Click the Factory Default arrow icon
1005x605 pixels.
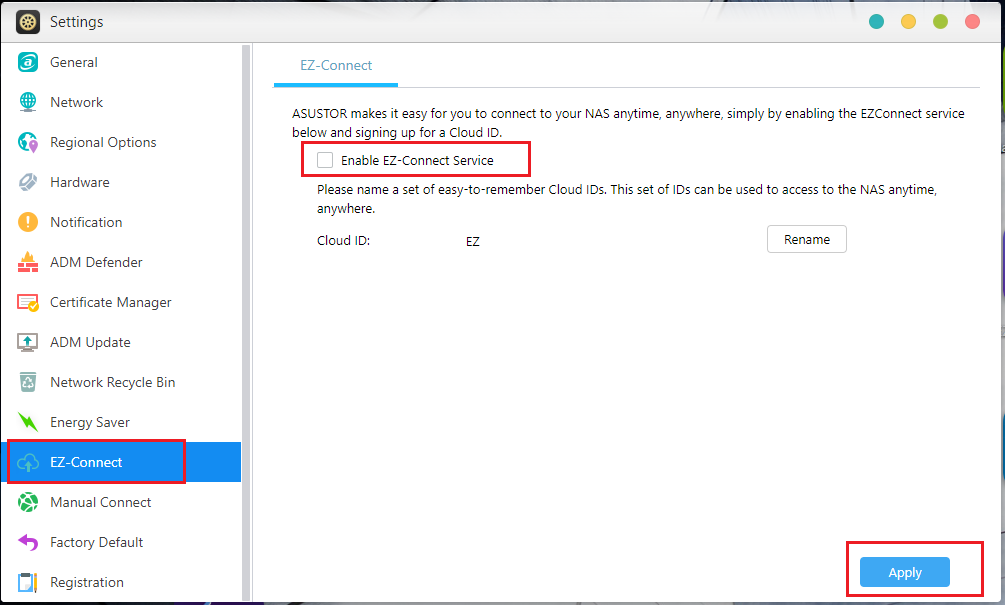click(28, 542)
